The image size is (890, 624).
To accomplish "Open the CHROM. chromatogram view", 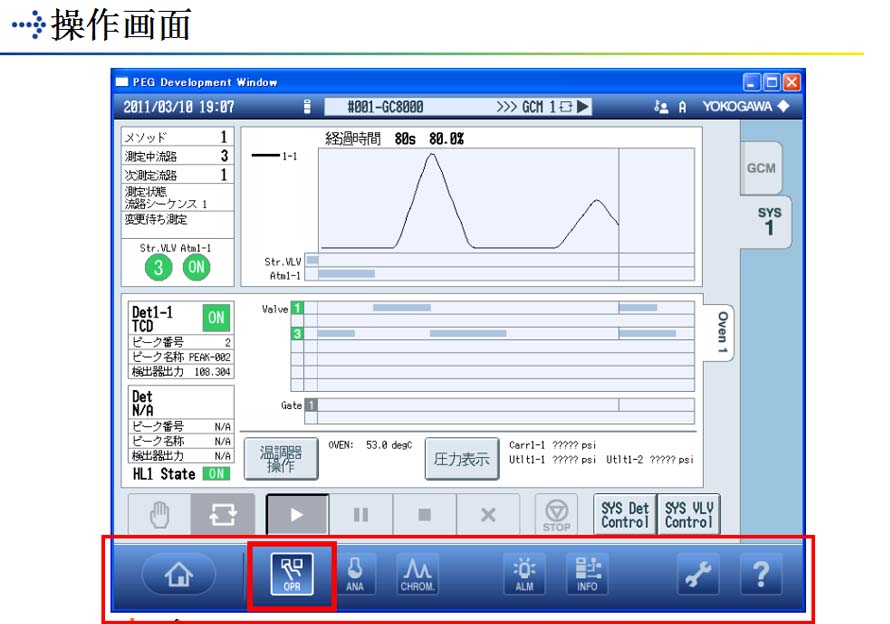I will pos(417,574).
